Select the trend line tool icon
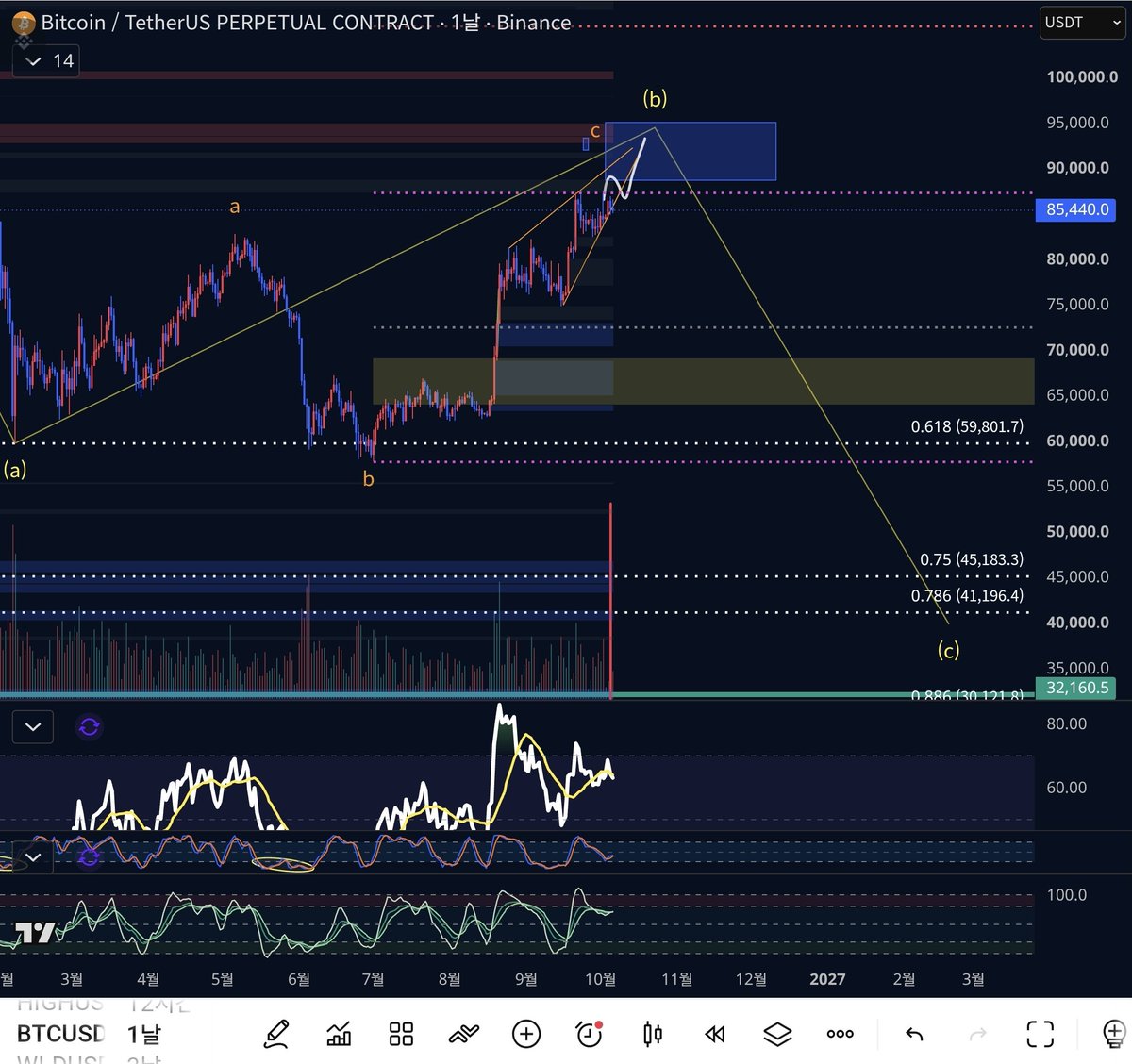The image size is (1132, 1064). [463, 1035]
